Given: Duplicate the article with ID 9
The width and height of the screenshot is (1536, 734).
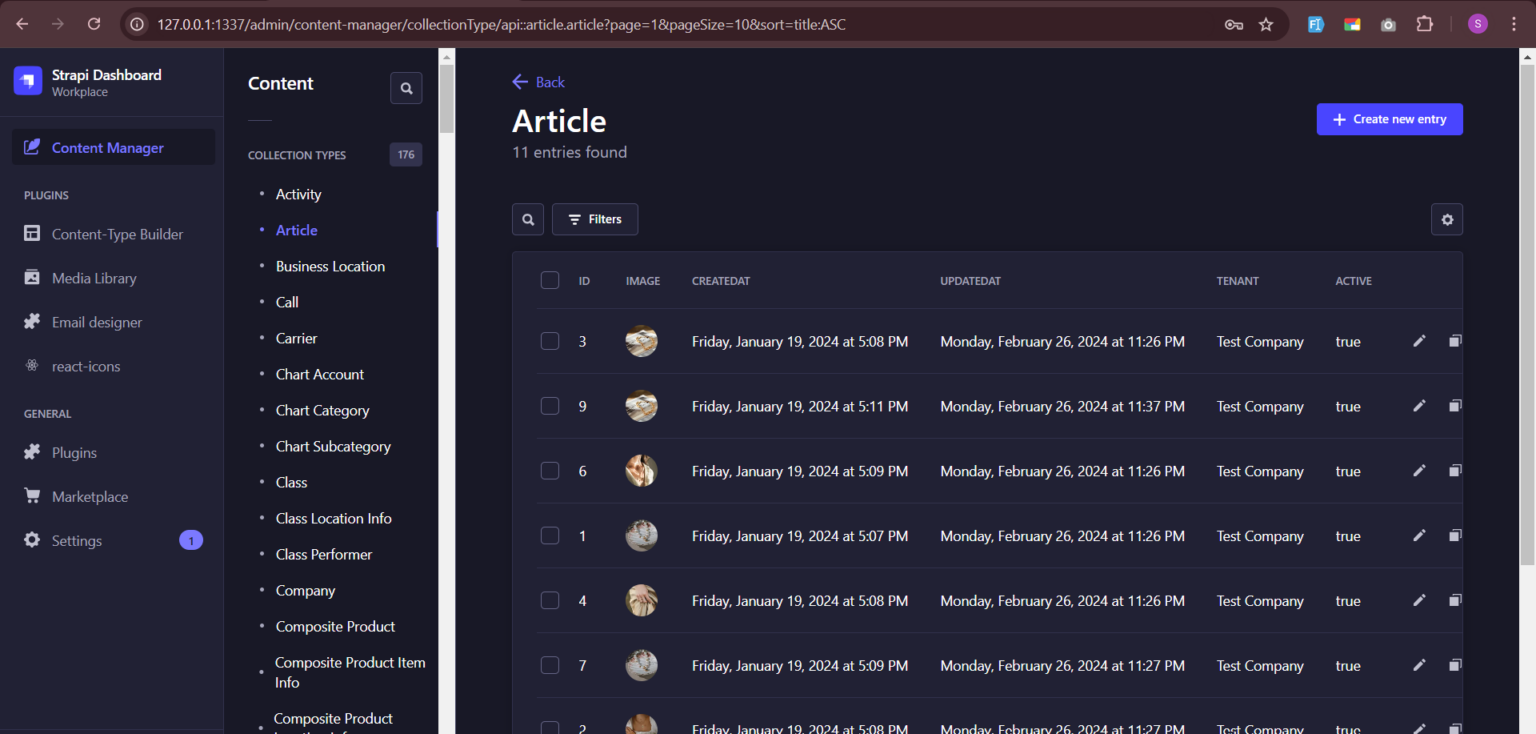Looking at the screenshot, I should [x=1455, y=405].
